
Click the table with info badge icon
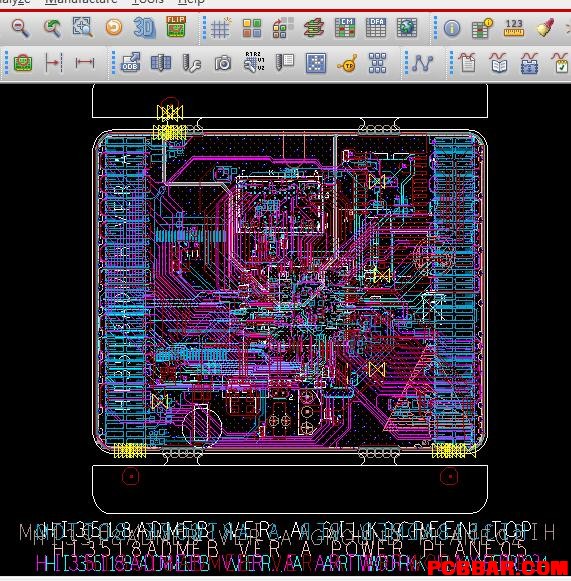pyautogui.click(x=482, y=28)
